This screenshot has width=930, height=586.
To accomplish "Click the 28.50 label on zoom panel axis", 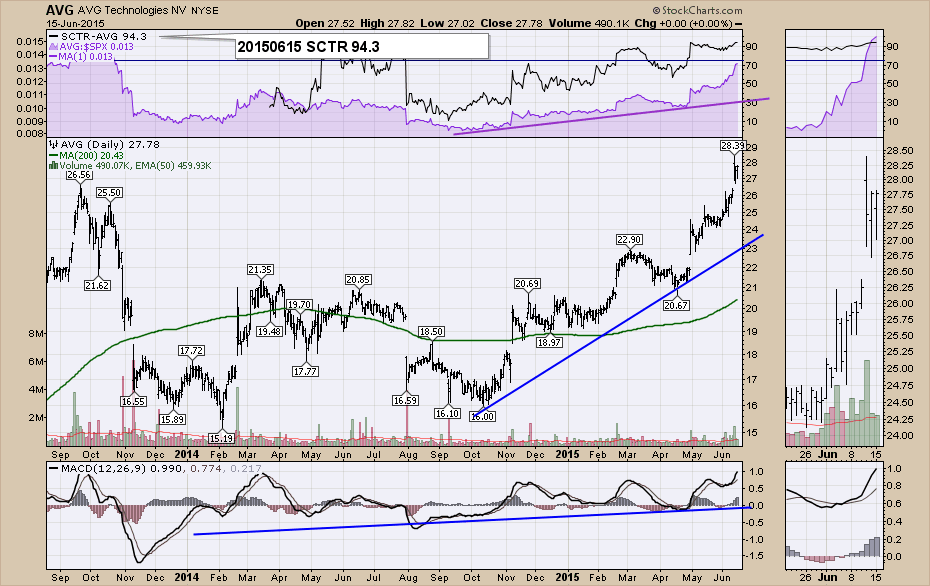I will 902,151.
